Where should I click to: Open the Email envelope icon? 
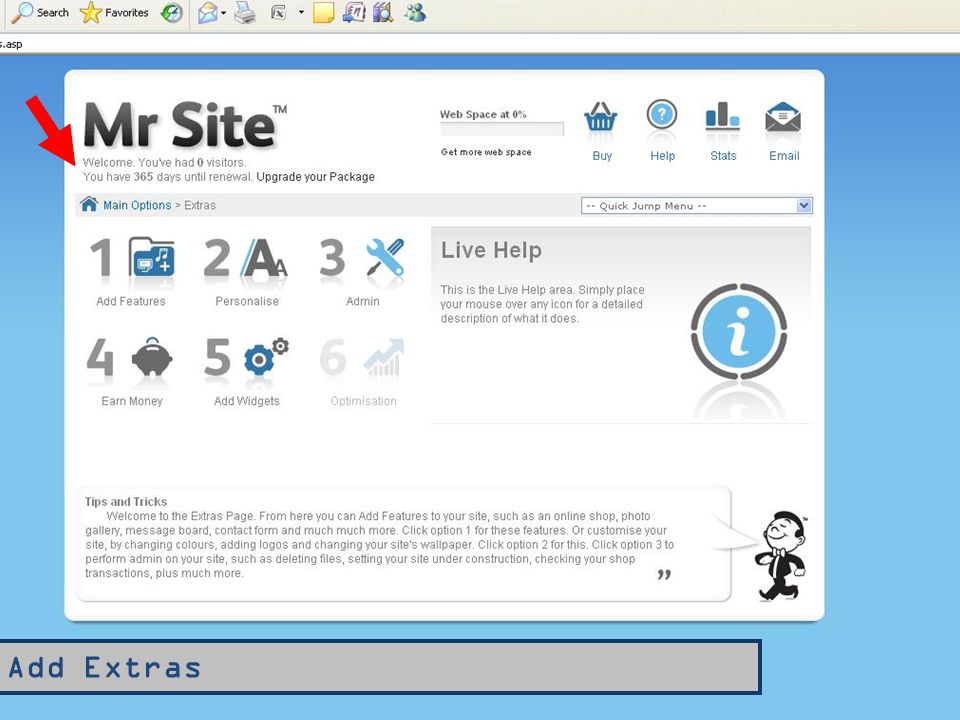783,118
